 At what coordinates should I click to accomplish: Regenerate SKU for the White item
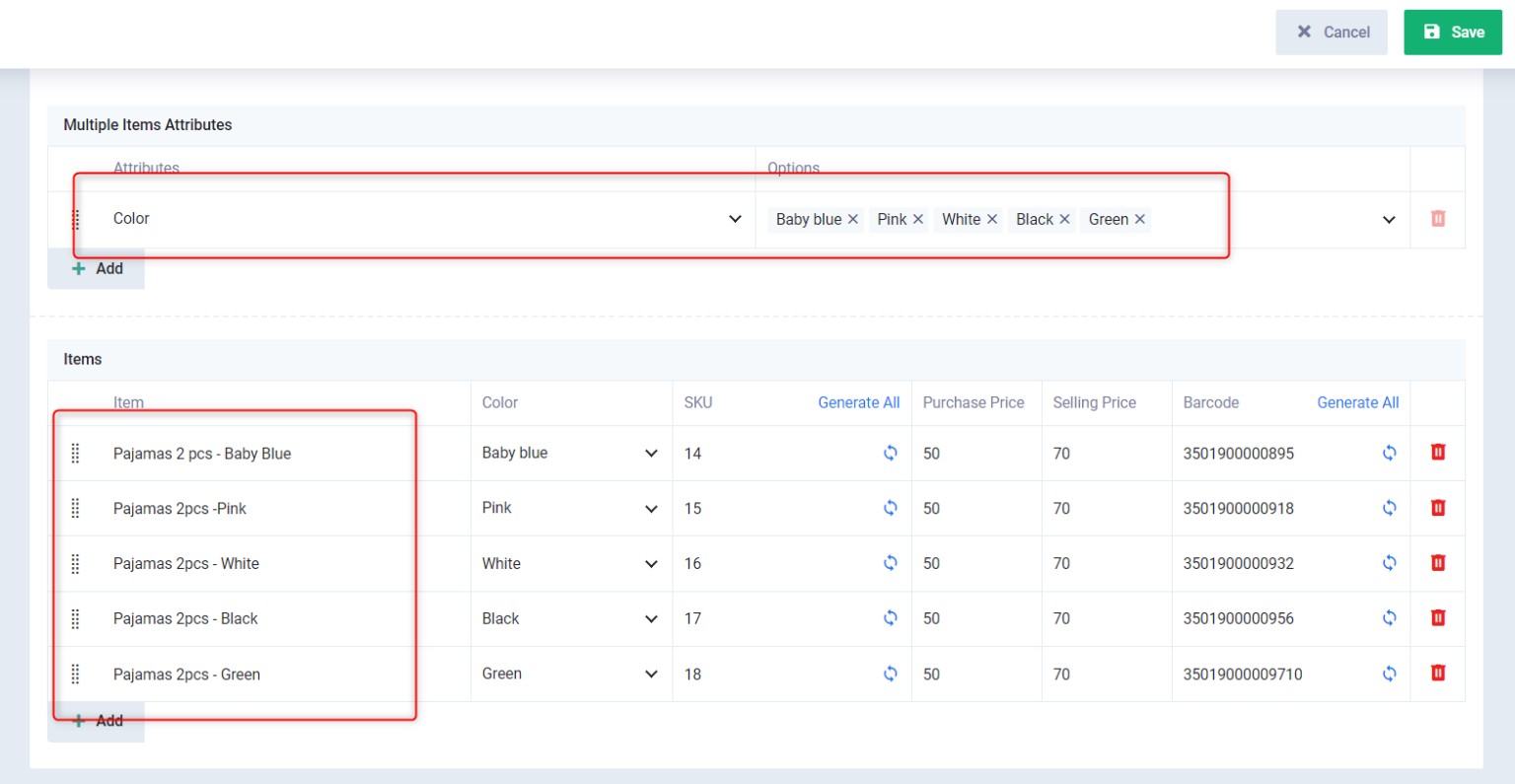tap(890, 563)
